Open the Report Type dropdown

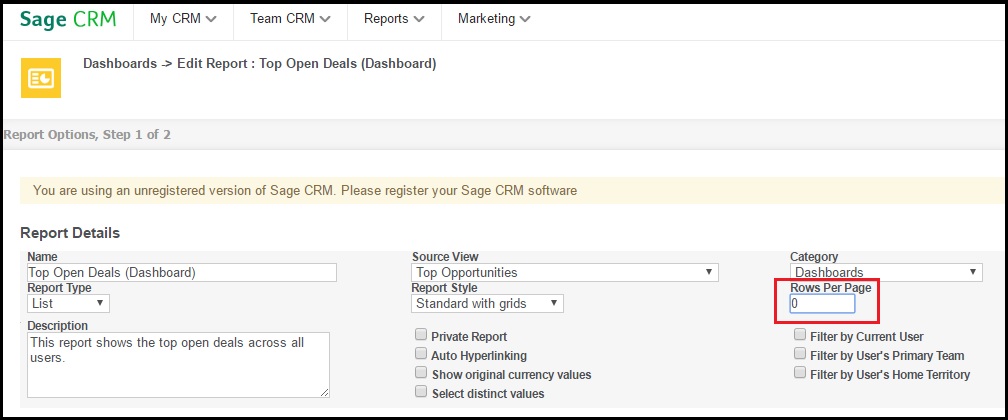tap(68, 303)
